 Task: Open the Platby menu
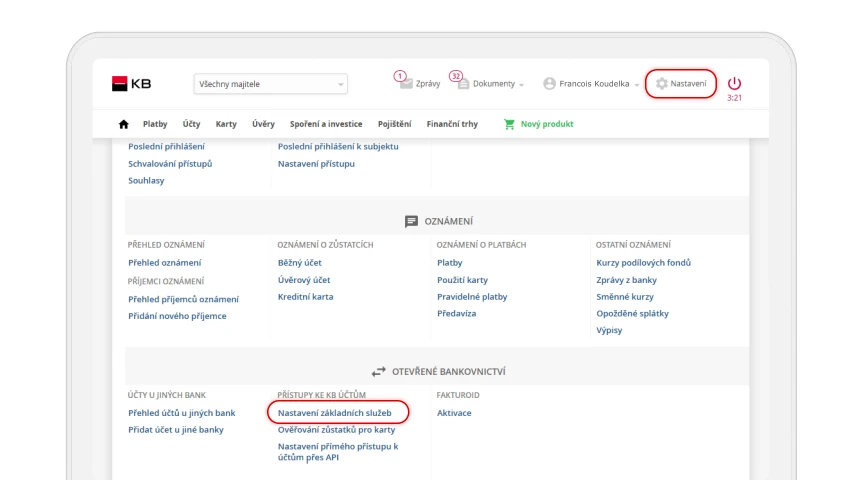(x=155, y=124)
